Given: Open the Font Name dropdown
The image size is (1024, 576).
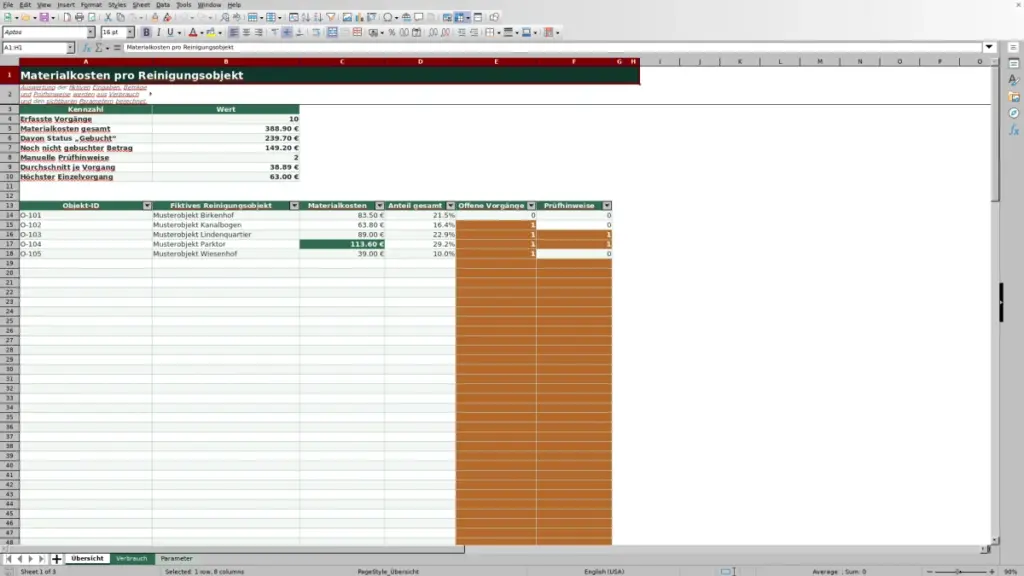Looking at the screenshot, I should 91,33.
